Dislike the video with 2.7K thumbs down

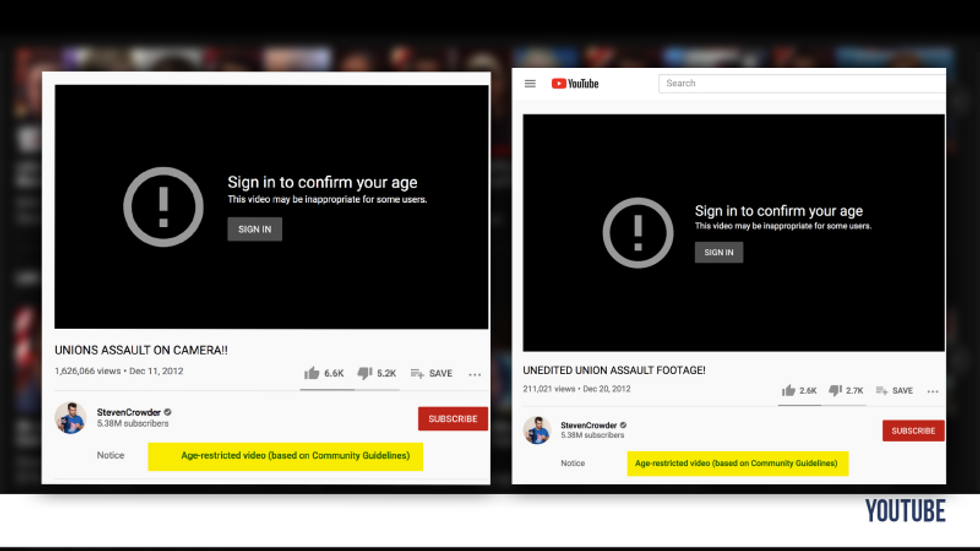point(846,390)
